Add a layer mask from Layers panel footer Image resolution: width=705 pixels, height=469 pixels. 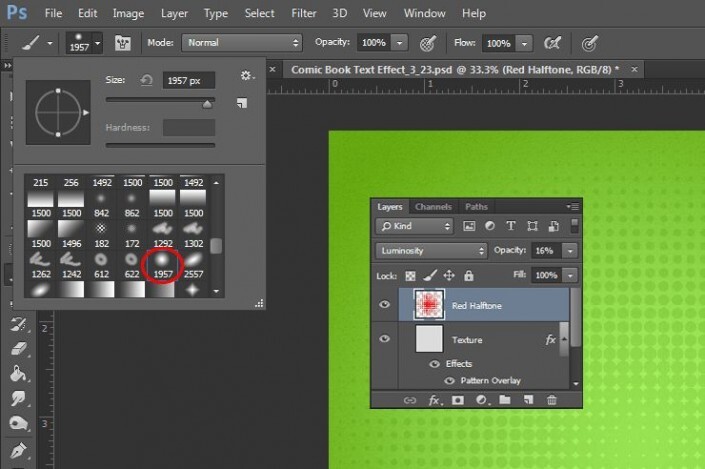[x=459, y=400]
